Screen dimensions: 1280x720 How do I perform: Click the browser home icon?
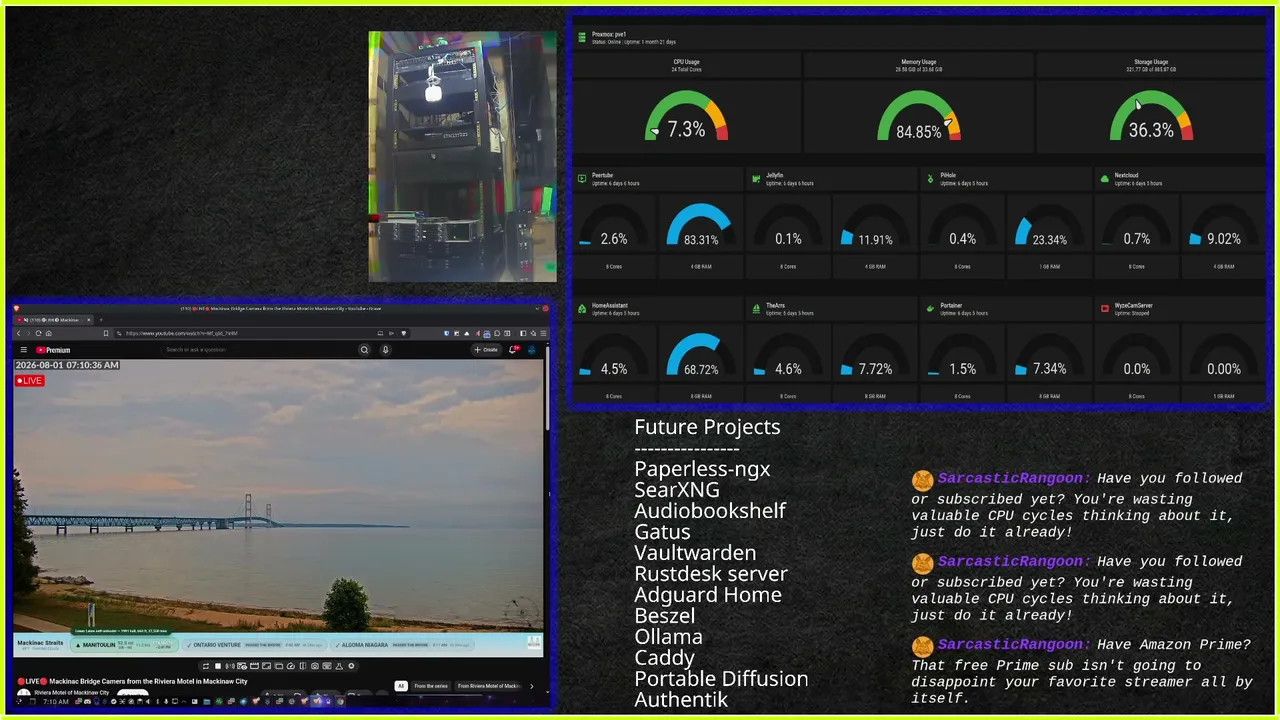pos(49,333)
